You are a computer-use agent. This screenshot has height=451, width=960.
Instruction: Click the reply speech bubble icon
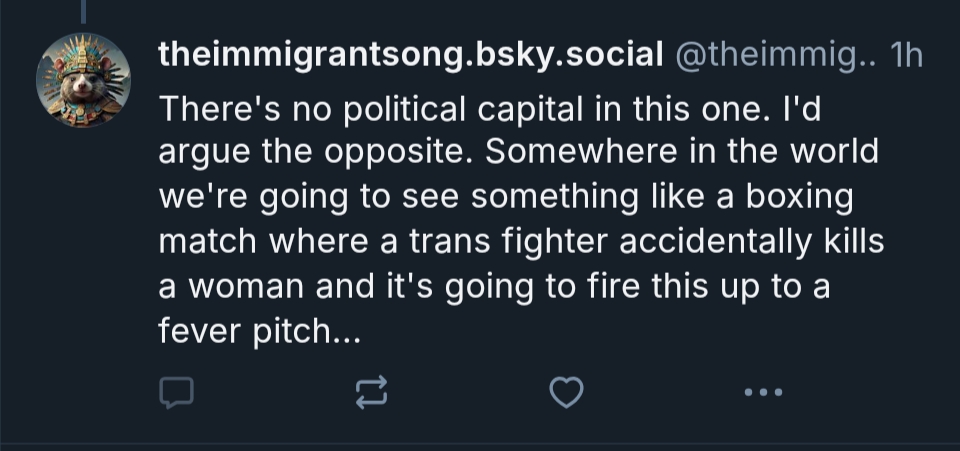[x=176, y=393]
